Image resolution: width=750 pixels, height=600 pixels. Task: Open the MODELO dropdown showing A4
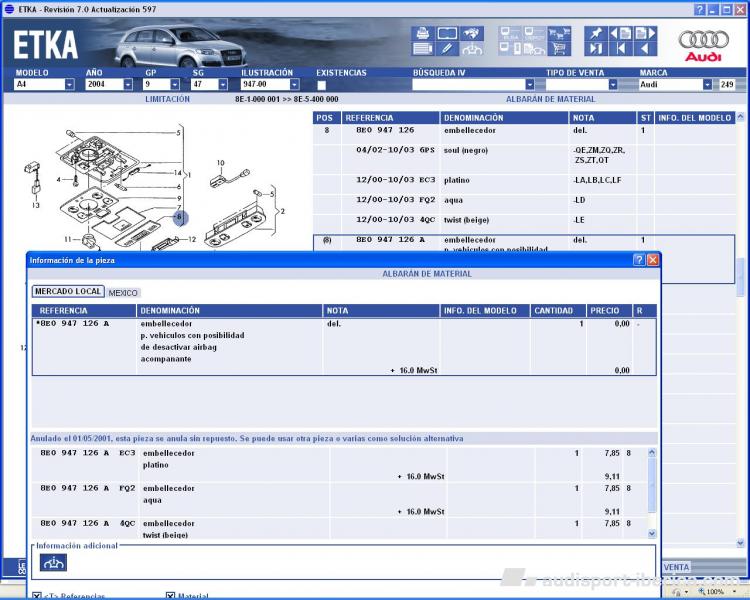click(x=69, y=85)
